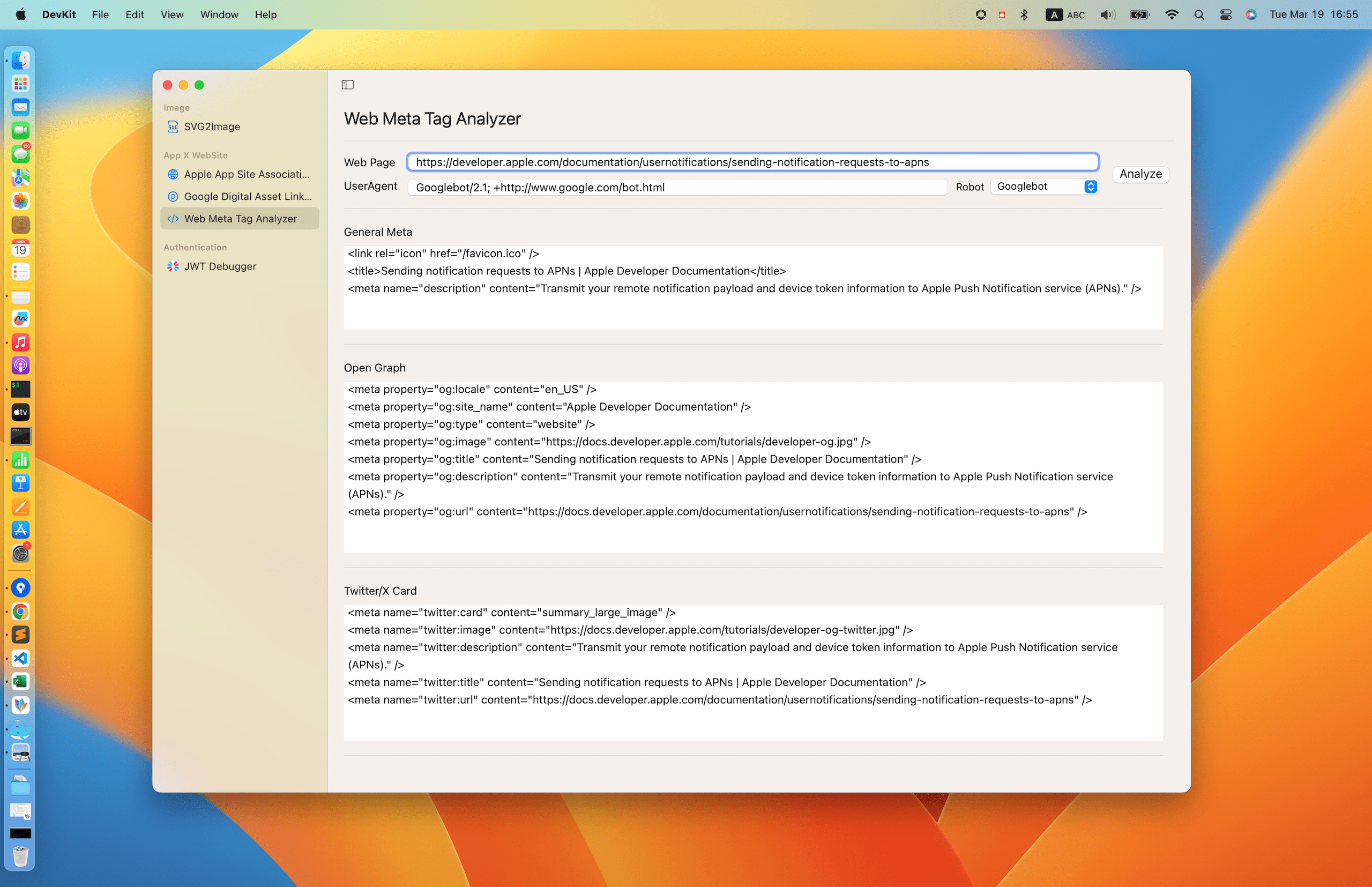Click the title tag line in General Meta
This screenshot has width=1372, height=887.
[x=567, y=271]
